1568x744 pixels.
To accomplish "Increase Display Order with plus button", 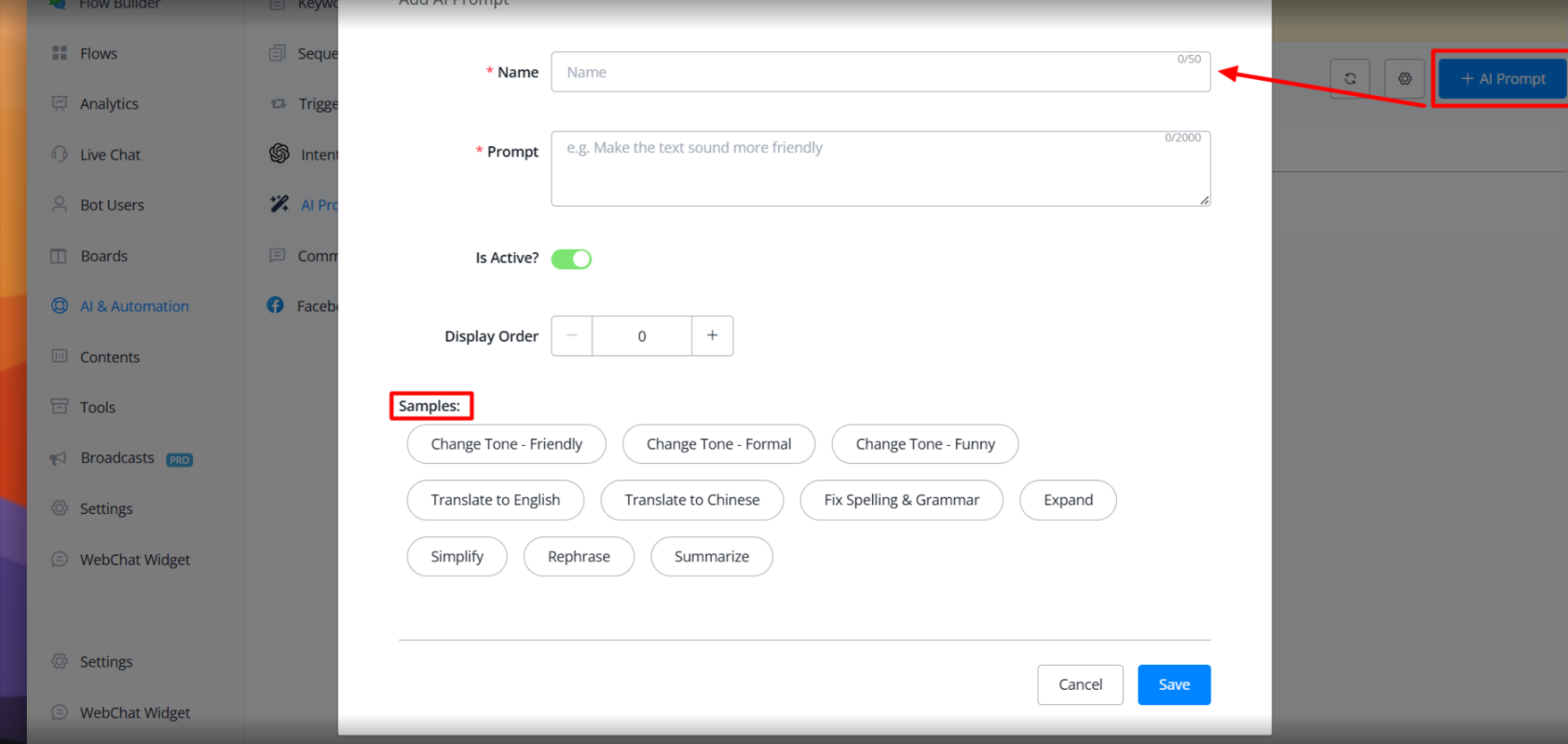I will [712, 336].
